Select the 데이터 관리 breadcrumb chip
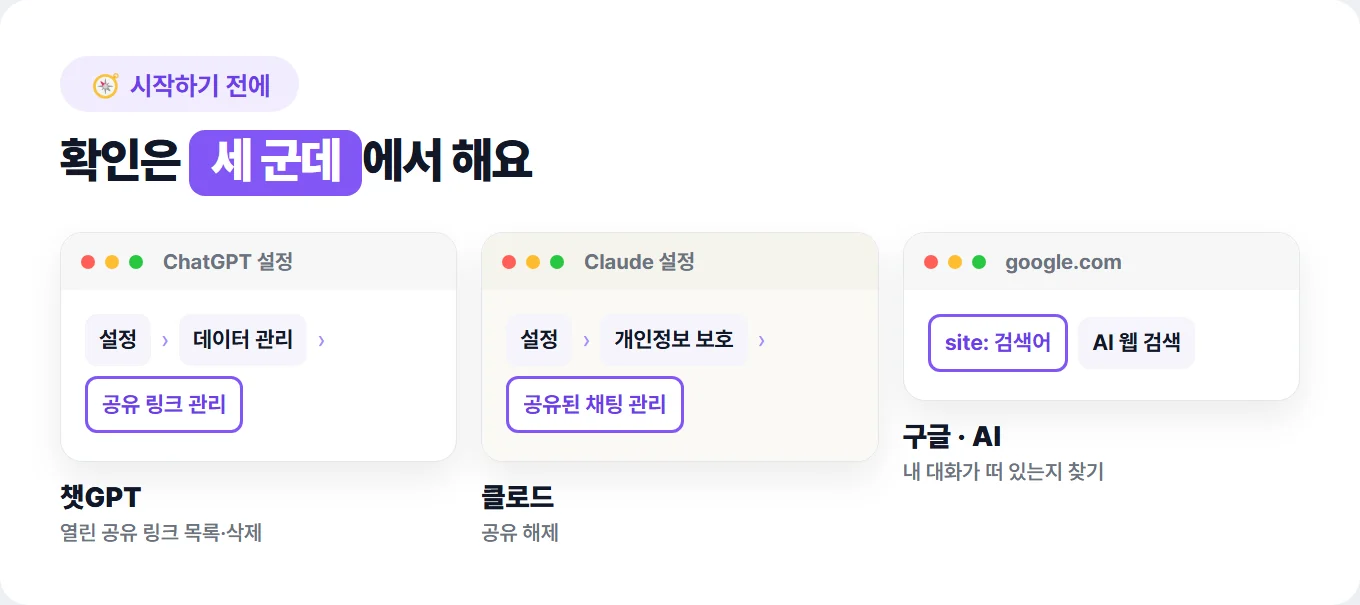Viewport: 1360px width, 605px height. [x=243, y=340]
